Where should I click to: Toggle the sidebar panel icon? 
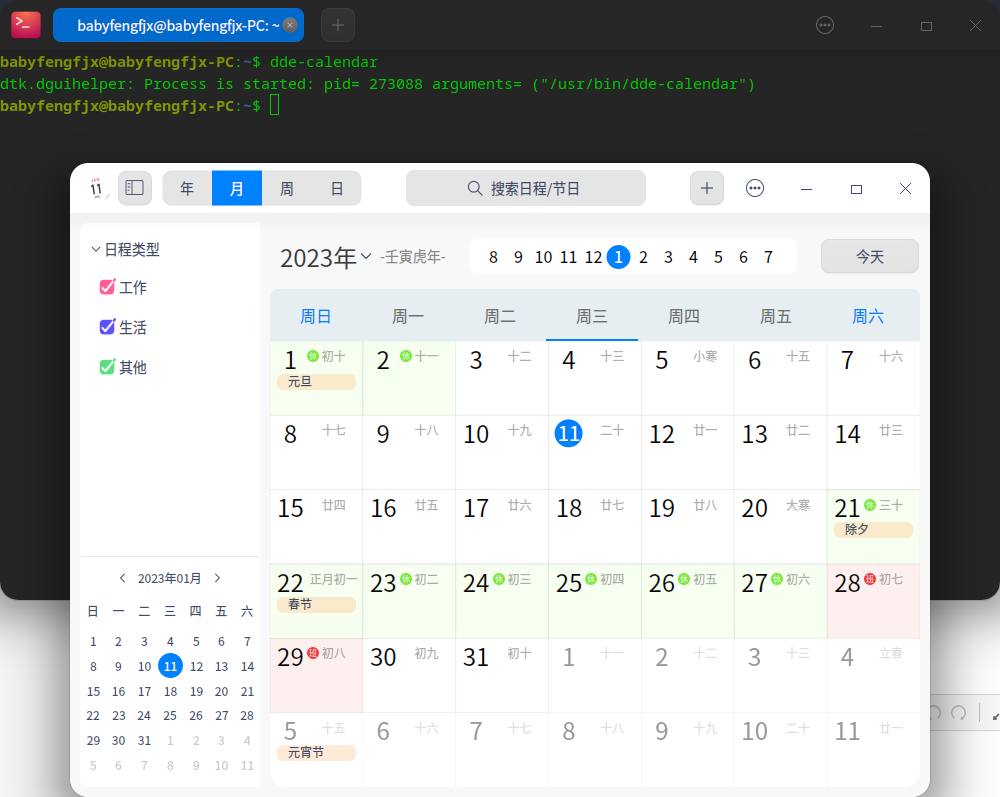[x=135, y=188]
